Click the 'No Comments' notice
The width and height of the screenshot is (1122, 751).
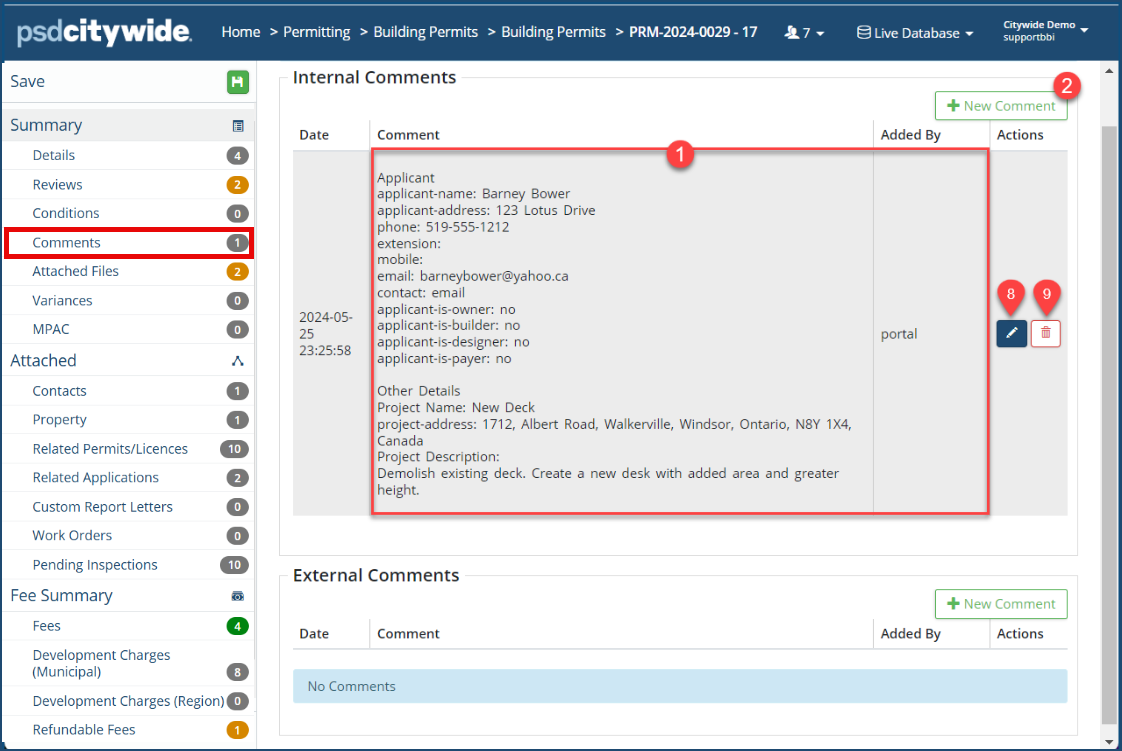(x=680, y=686)
